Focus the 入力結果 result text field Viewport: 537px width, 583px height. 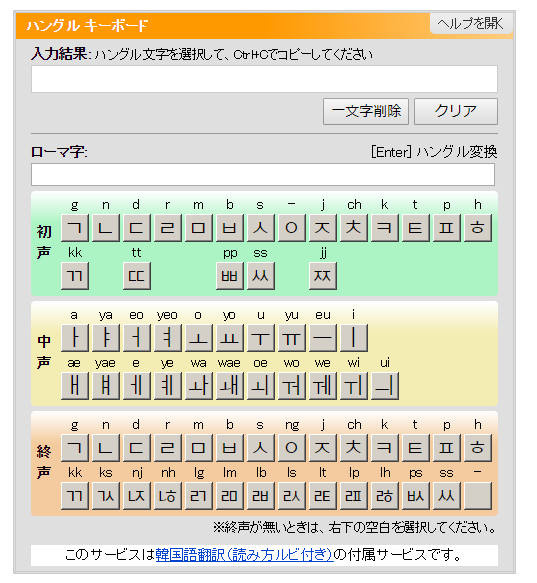[264, 79]
